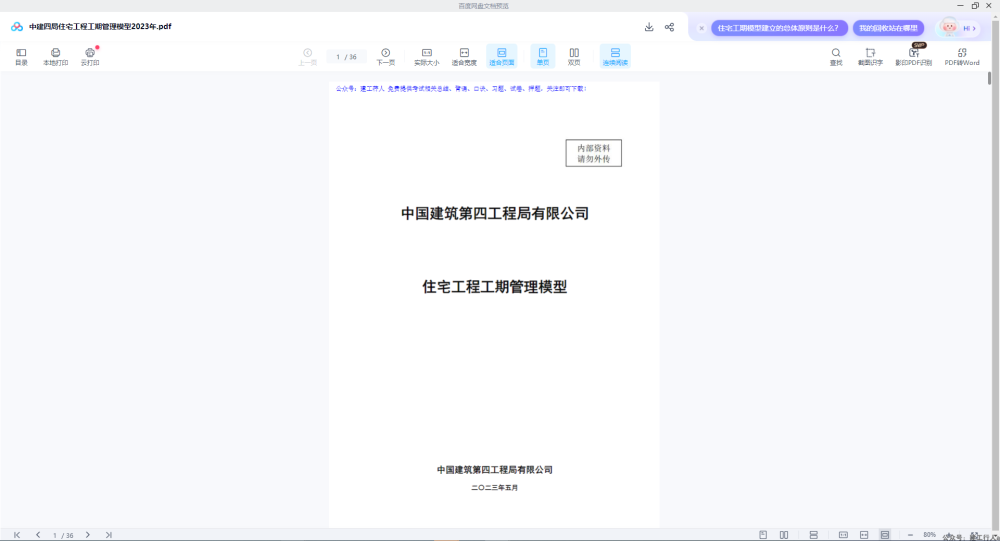This screenshot has width=1000, height=541.
Task: Select continuous scroll icon in status bar
Action: click(813, 535)
